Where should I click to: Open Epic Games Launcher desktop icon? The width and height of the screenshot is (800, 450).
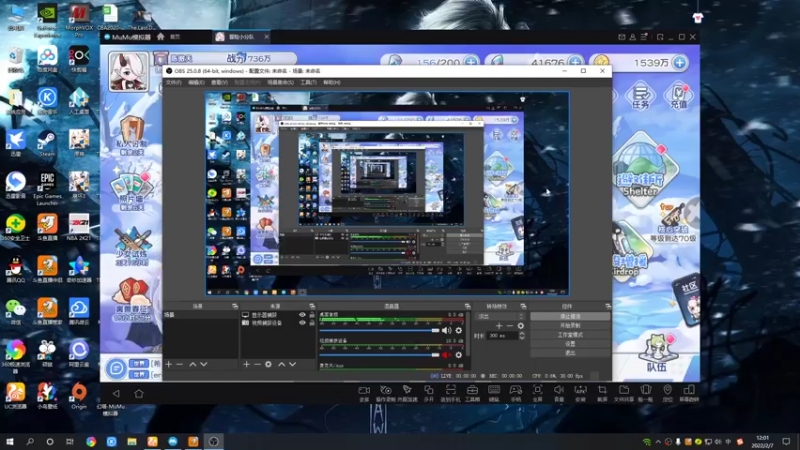[x=47, y=188]
